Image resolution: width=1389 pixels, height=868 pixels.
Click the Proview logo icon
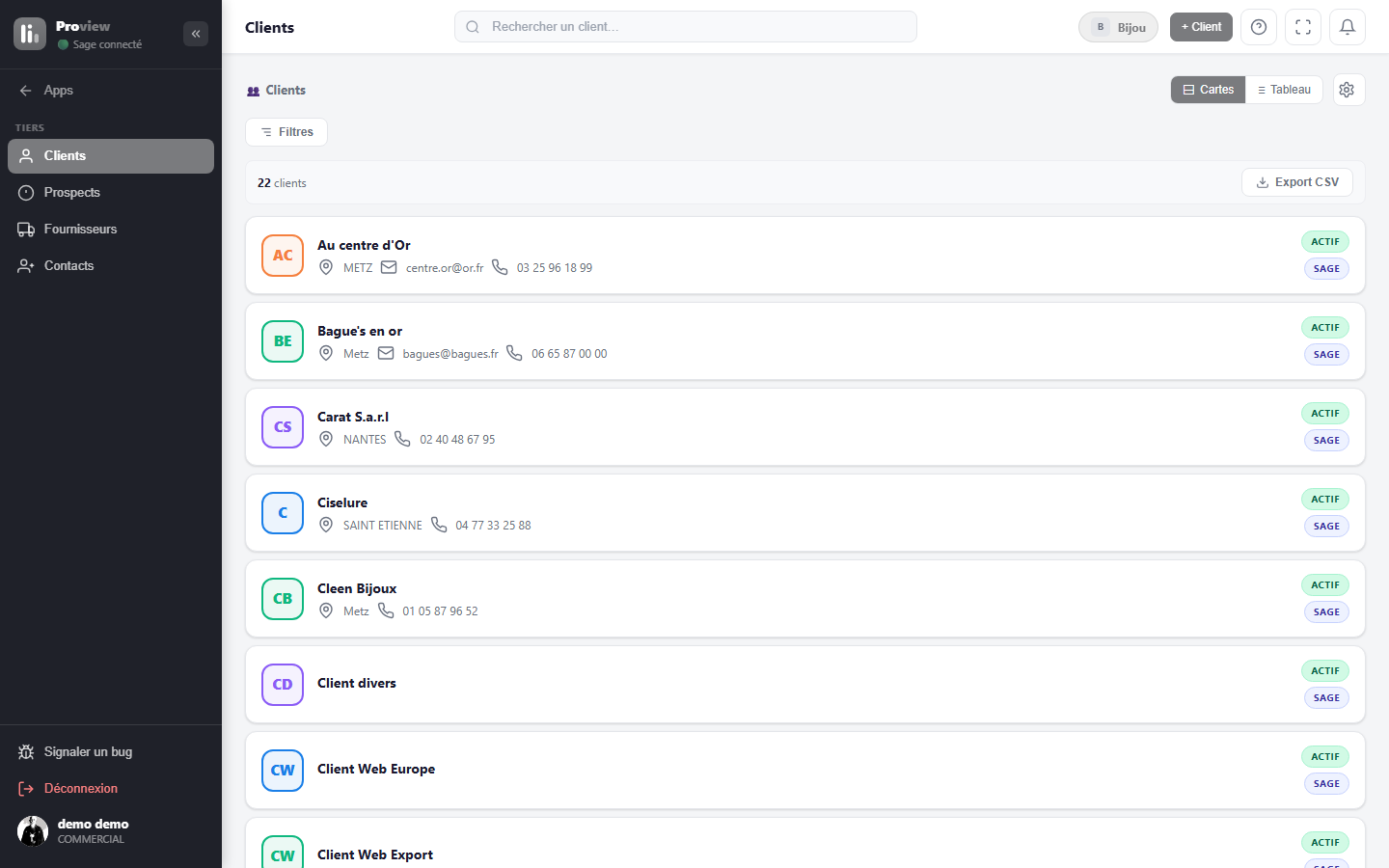click(x=30, y=34)
